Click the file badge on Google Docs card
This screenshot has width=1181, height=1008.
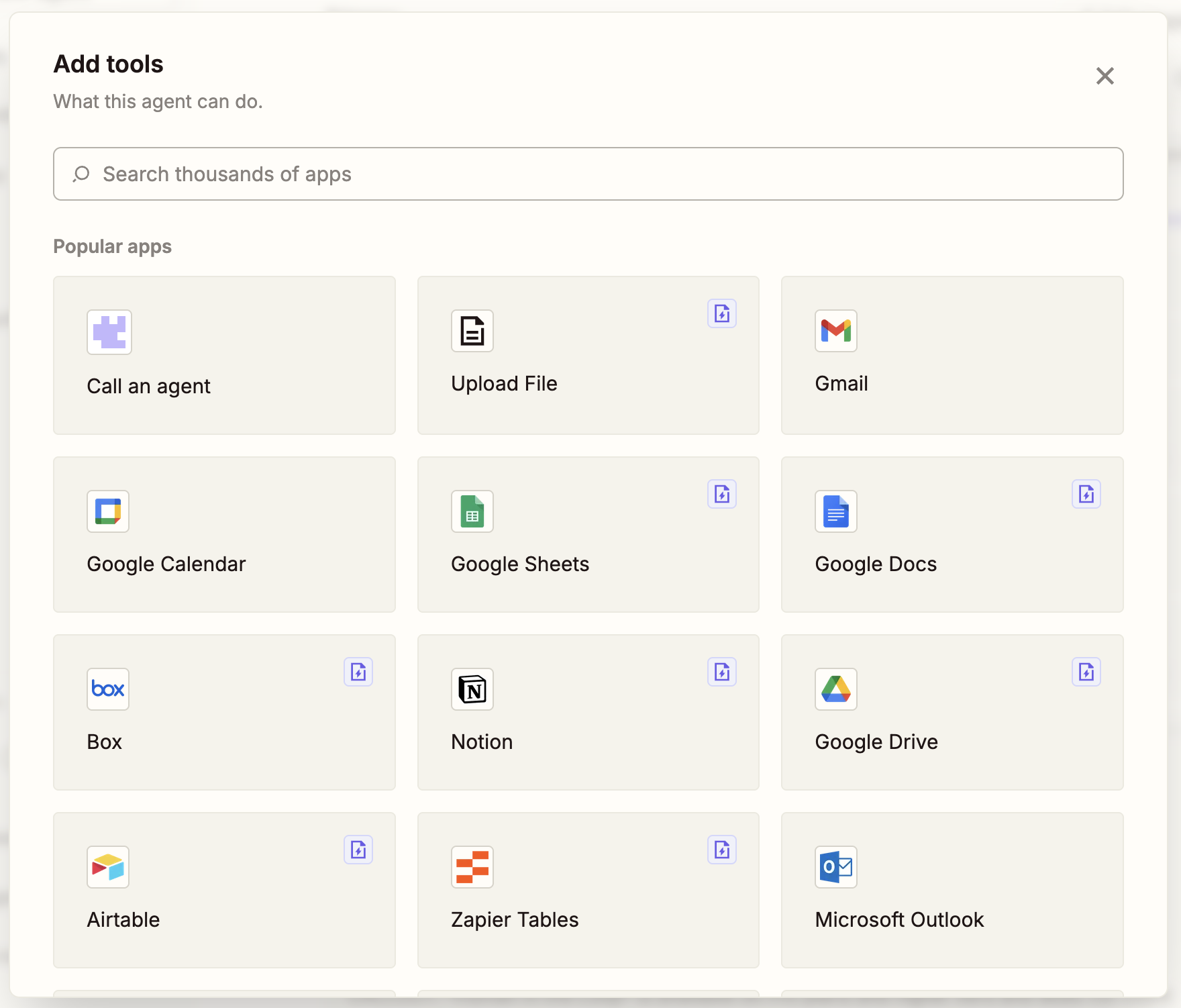(1086, 494)
